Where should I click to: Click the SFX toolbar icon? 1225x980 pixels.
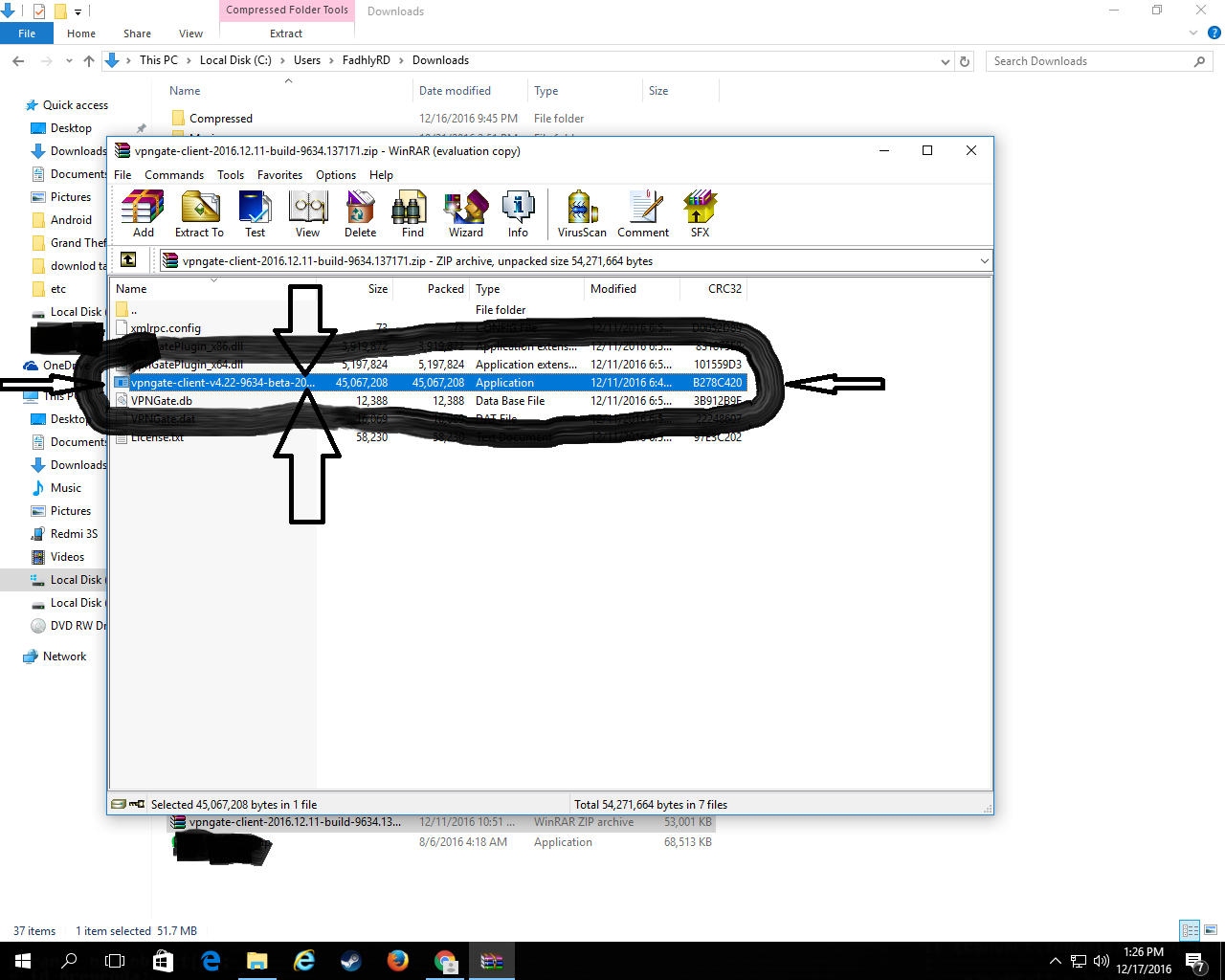[700, 213]
